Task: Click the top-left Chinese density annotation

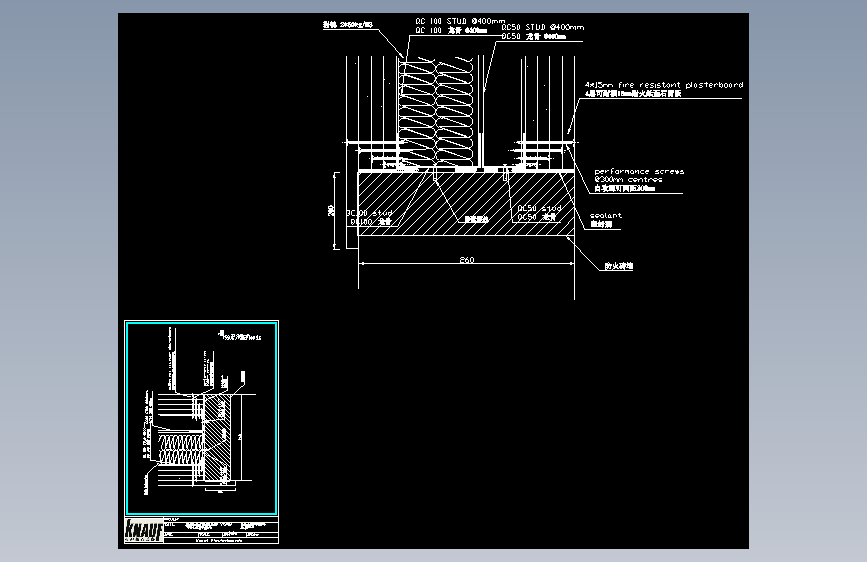Action: point(348,25)
